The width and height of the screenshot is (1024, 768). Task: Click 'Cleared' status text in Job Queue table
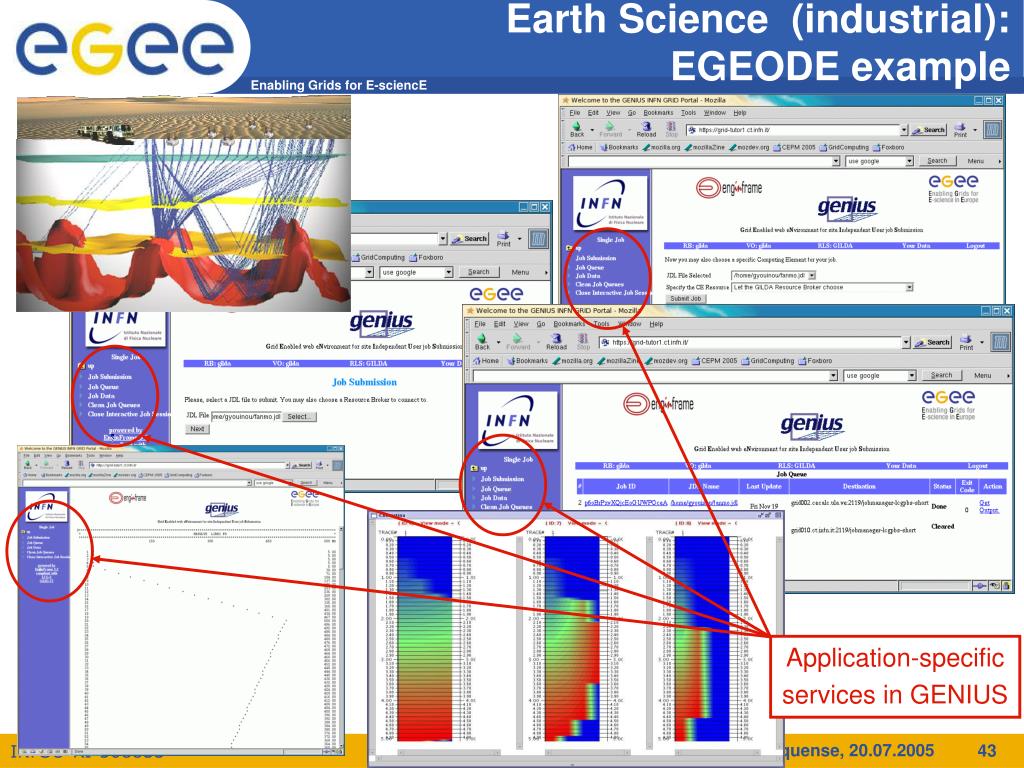coord(942,526)
